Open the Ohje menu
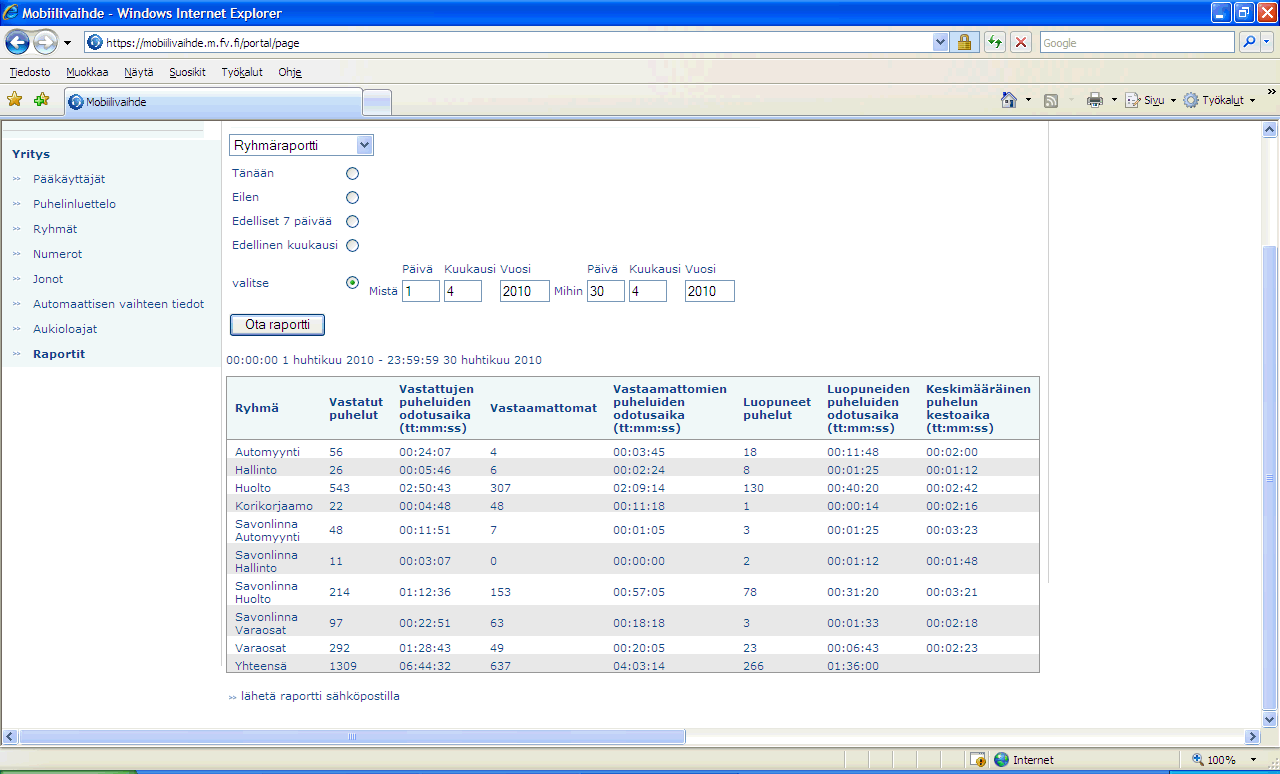 coord(290,72)
